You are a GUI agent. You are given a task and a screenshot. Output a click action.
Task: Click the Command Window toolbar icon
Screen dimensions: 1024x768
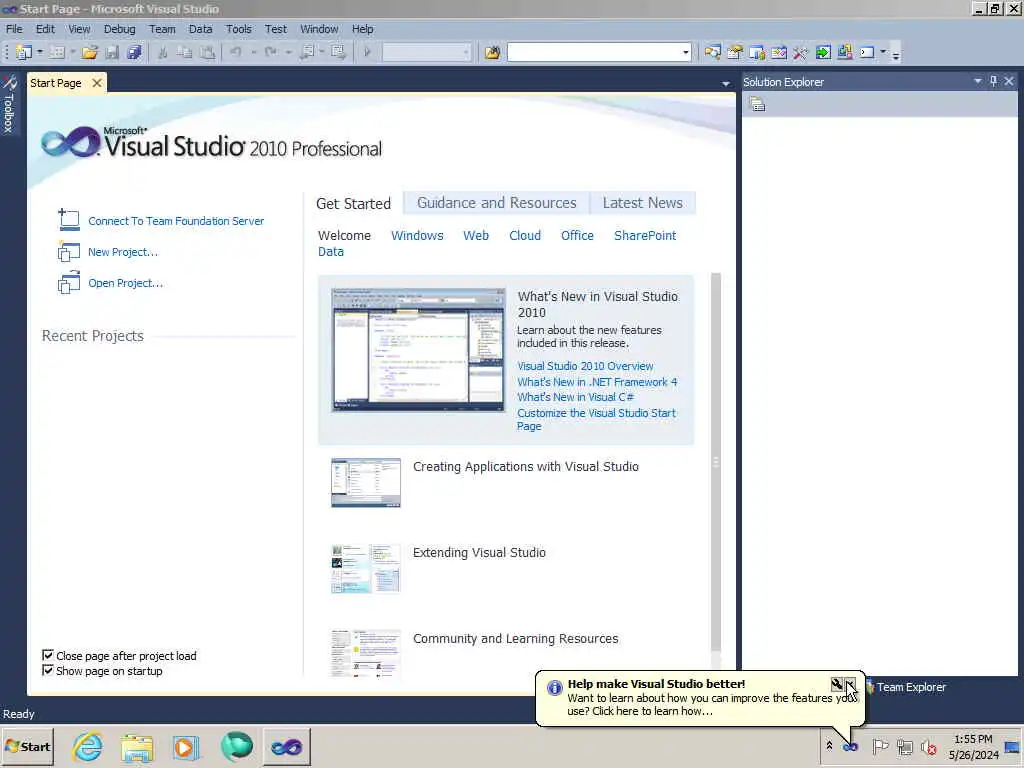(867, 52)
